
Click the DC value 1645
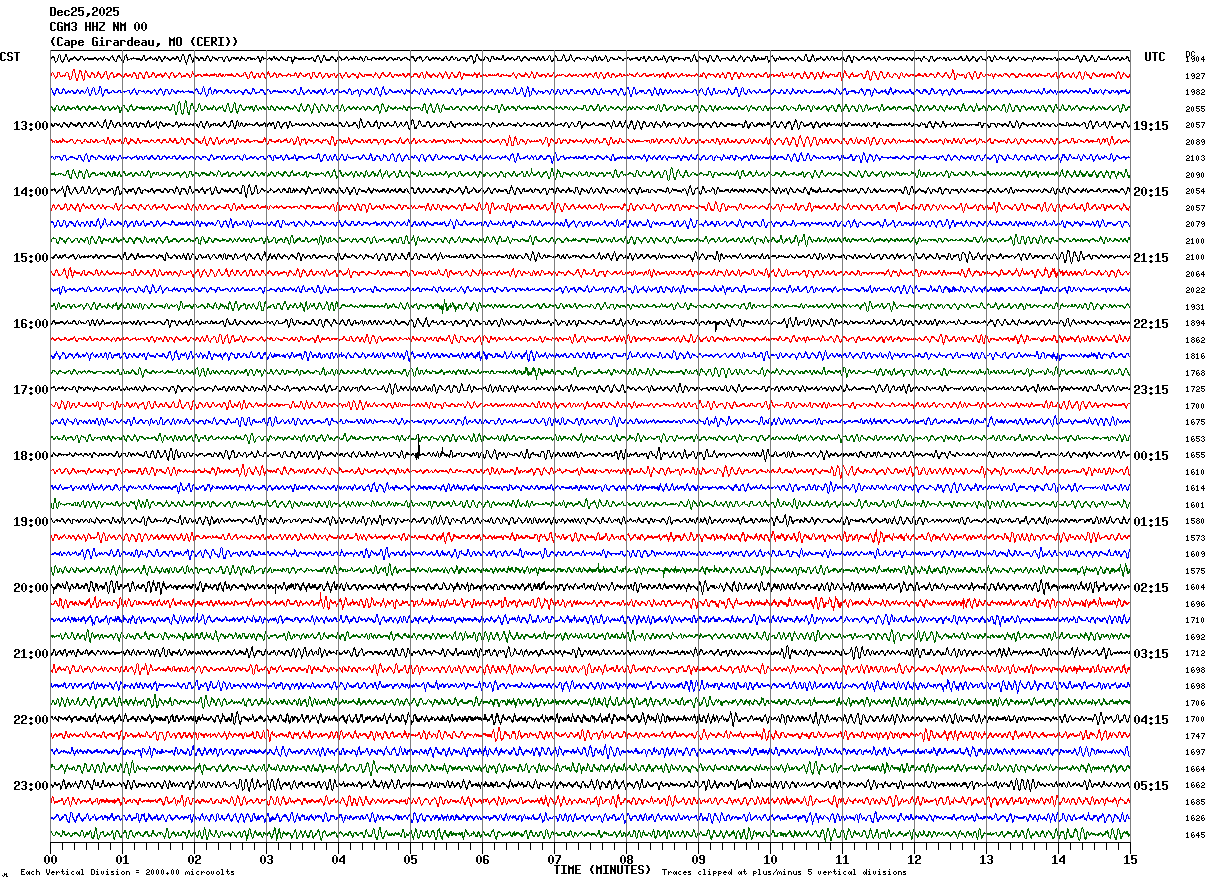1195,835
